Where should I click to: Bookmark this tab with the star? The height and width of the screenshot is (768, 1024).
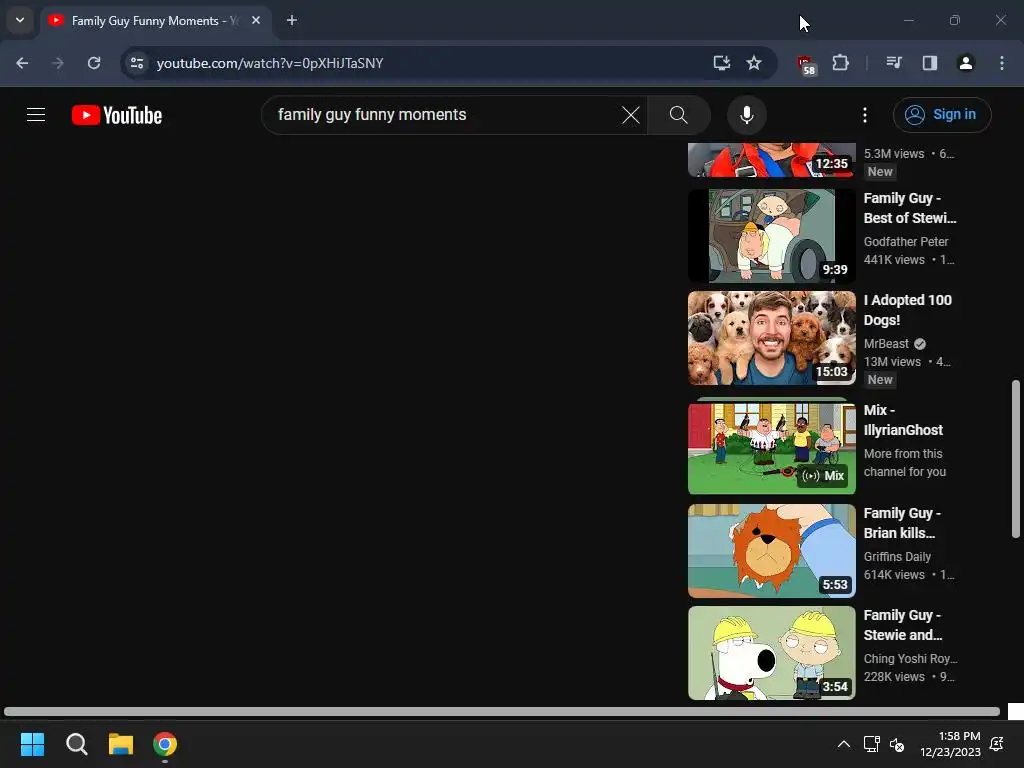click(754, 63)
